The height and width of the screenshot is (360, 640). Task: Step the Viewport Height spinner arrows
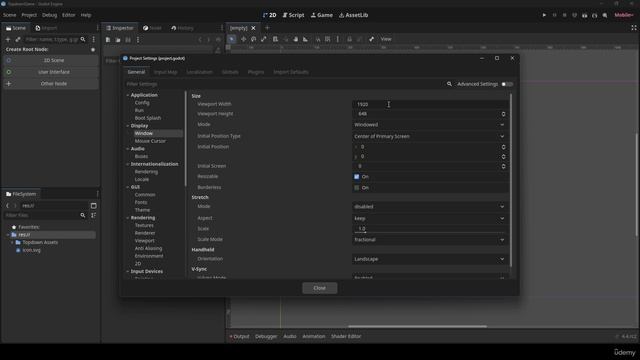point(503,114)
